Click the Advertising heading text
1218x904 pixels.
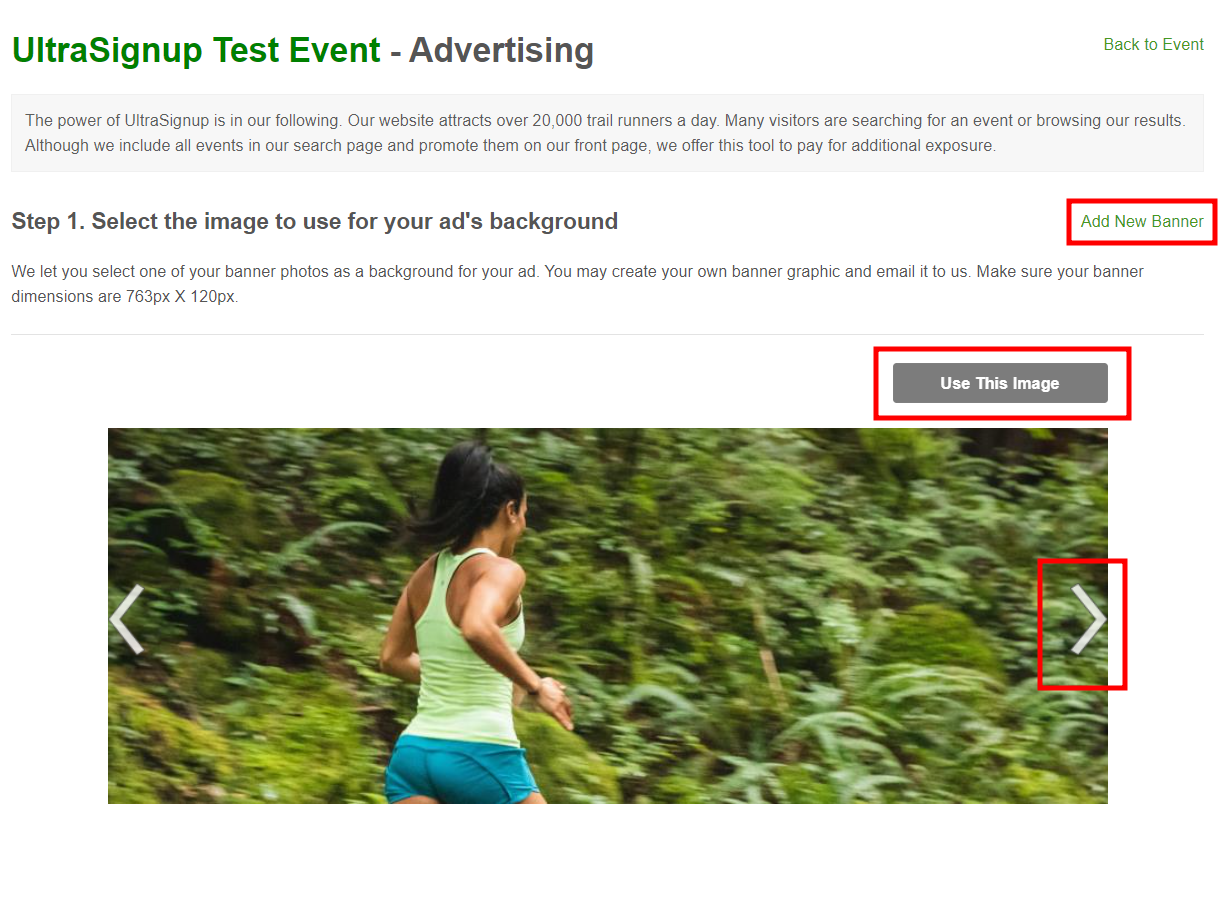[501, 50]
